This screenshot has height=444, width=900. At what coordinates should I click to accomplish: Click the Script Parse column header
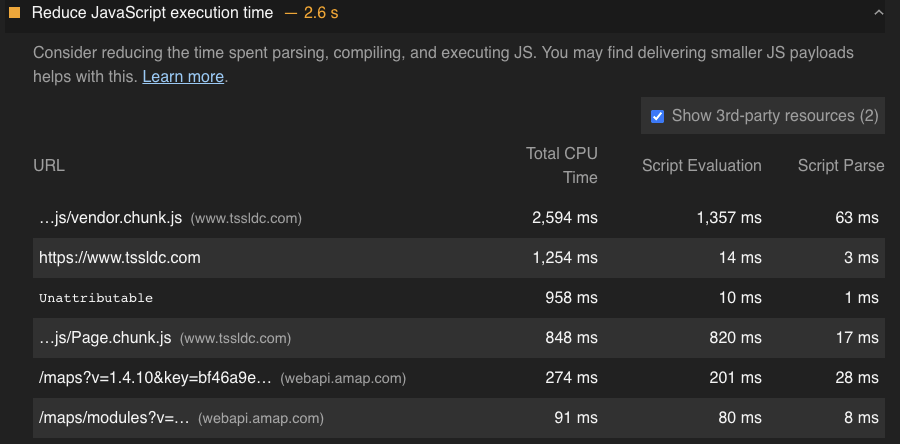click(841, 165)
